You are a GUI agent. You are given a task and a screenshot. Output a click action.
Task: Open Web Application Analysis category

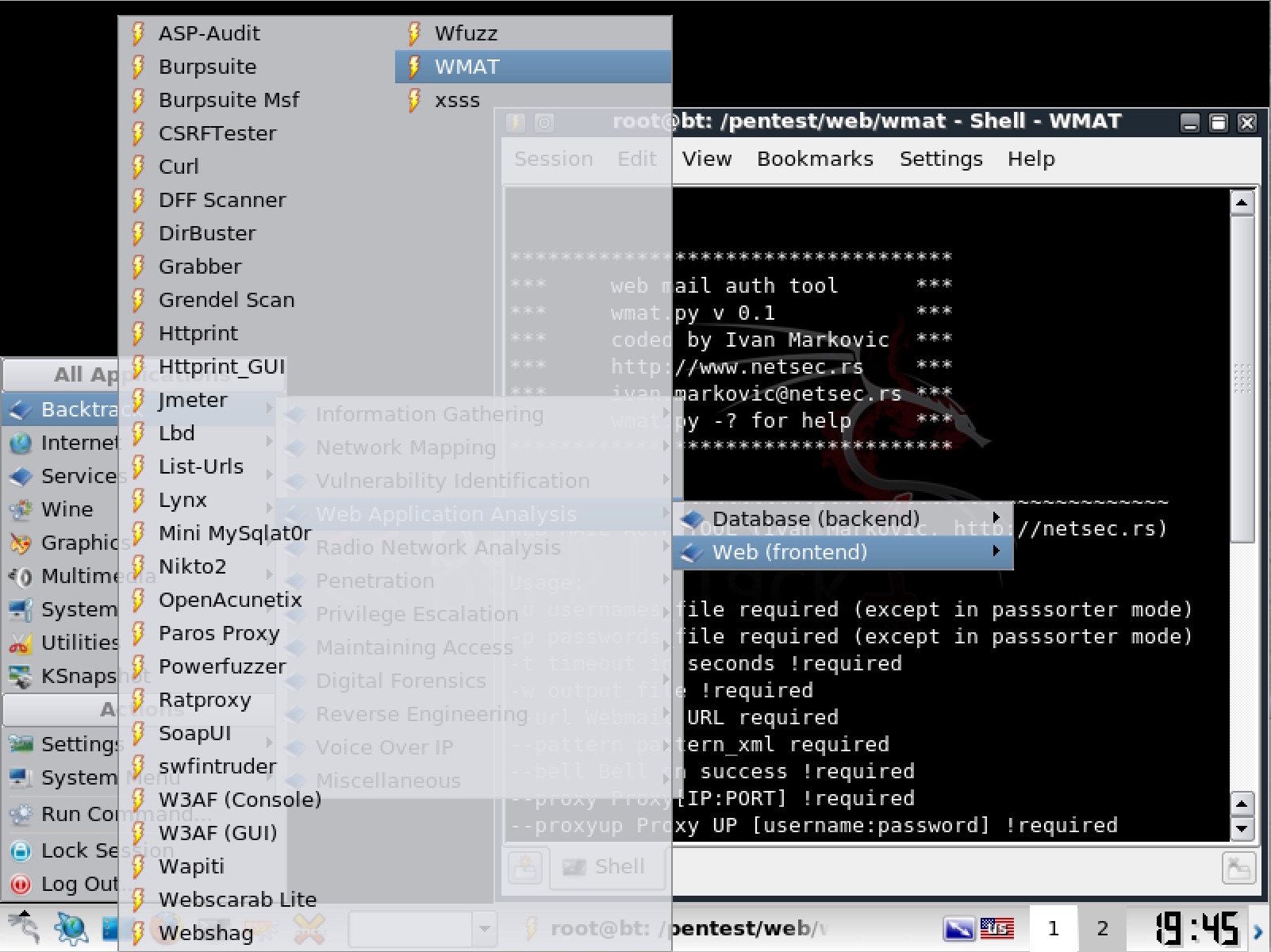(x=478, y=514)
